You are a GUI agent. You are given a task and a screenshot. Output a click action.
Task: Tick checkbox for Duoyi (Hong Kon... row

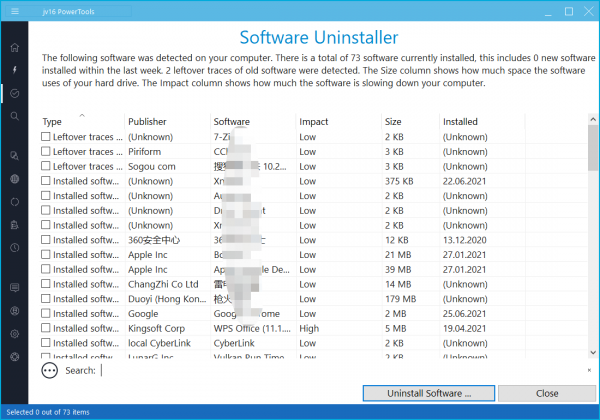[46, 298]
